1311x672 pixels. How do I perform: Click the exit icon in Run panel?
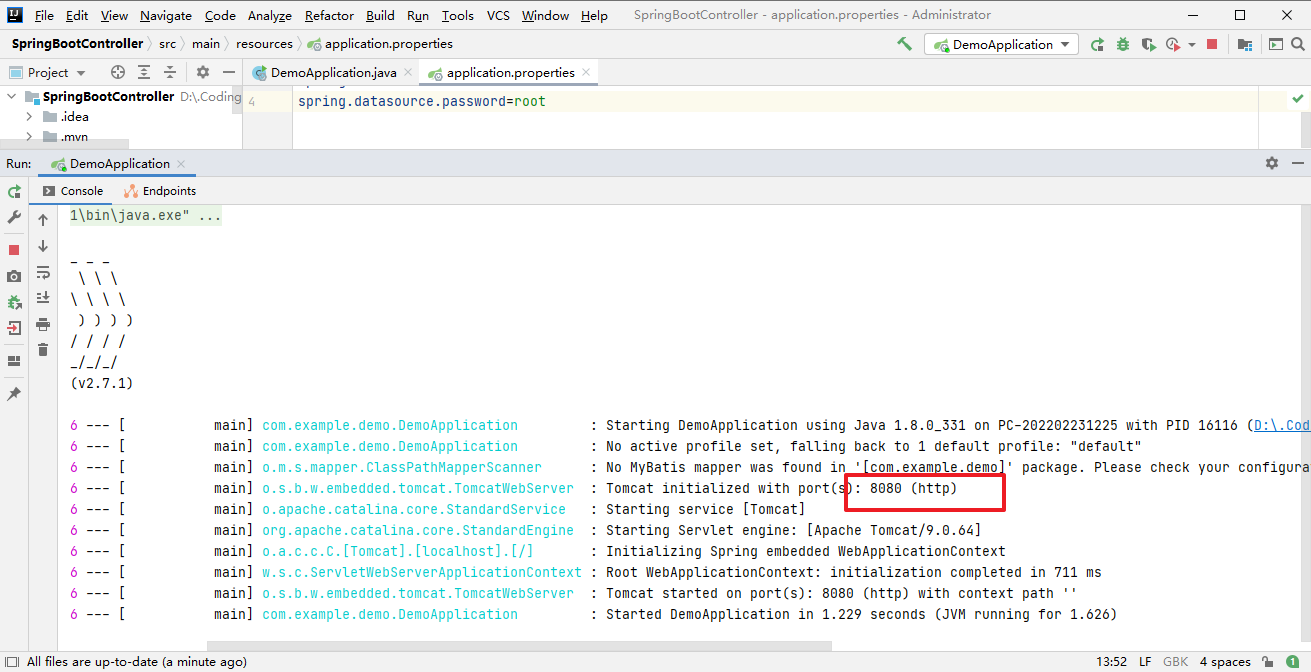14,328
